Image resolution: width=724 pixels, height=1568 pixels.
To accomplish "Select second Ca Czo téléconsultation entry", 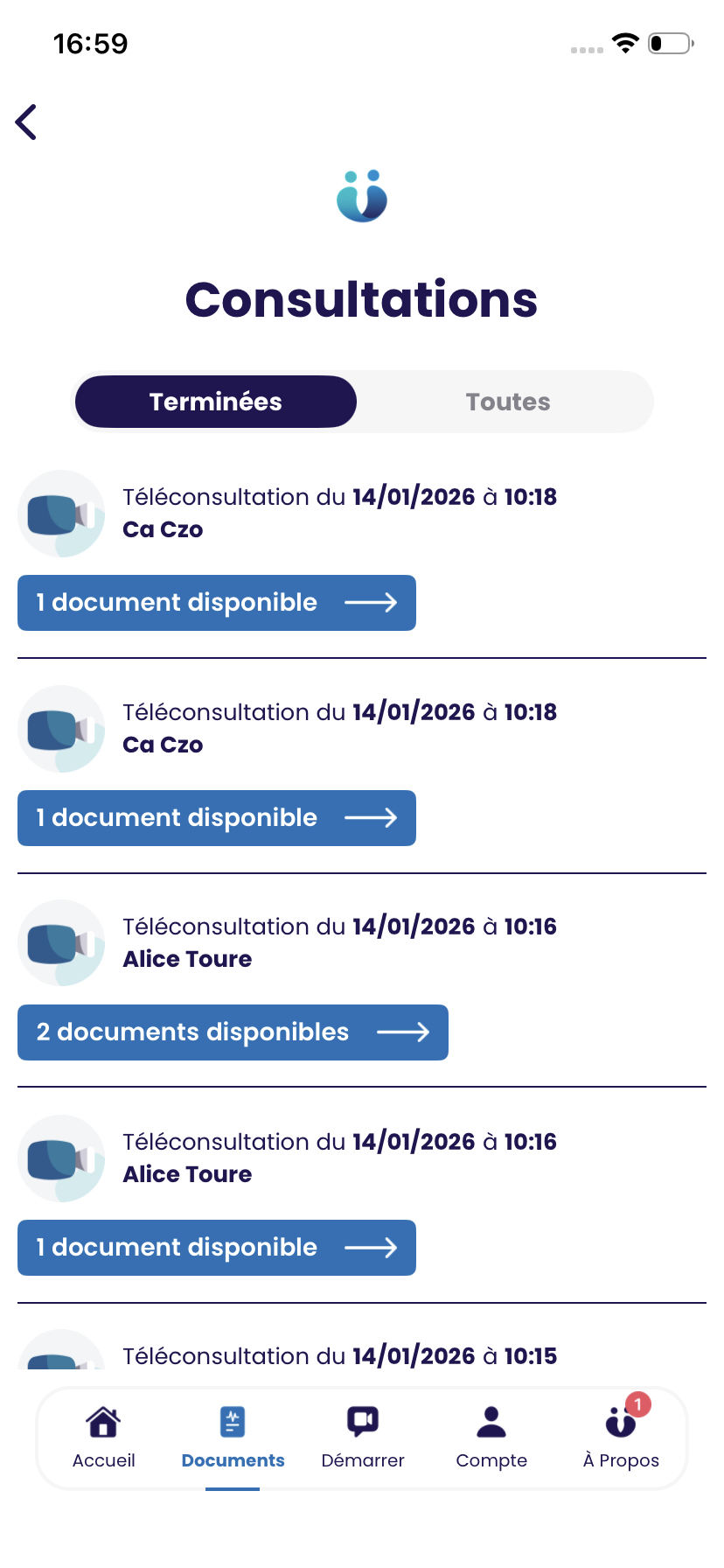I will [x=339, y=727].
